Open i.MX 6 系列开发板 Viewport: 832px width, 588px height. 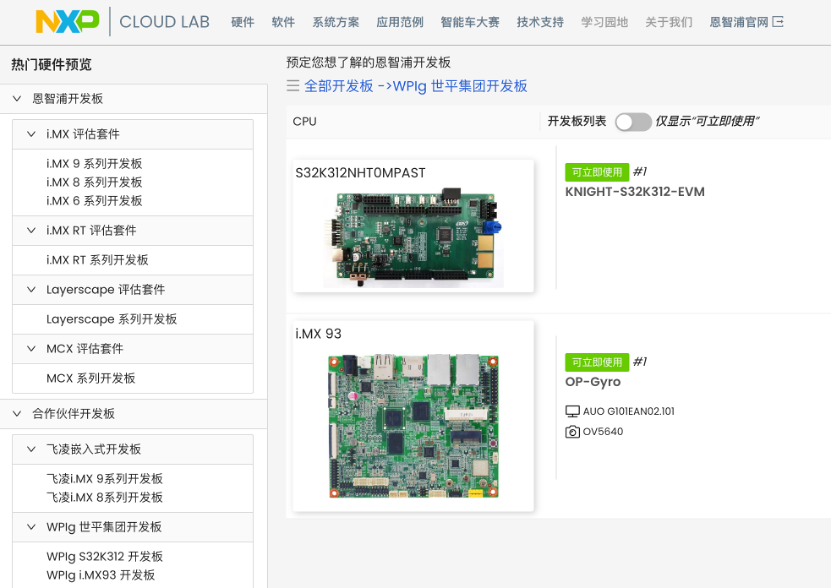coord(94,201)
